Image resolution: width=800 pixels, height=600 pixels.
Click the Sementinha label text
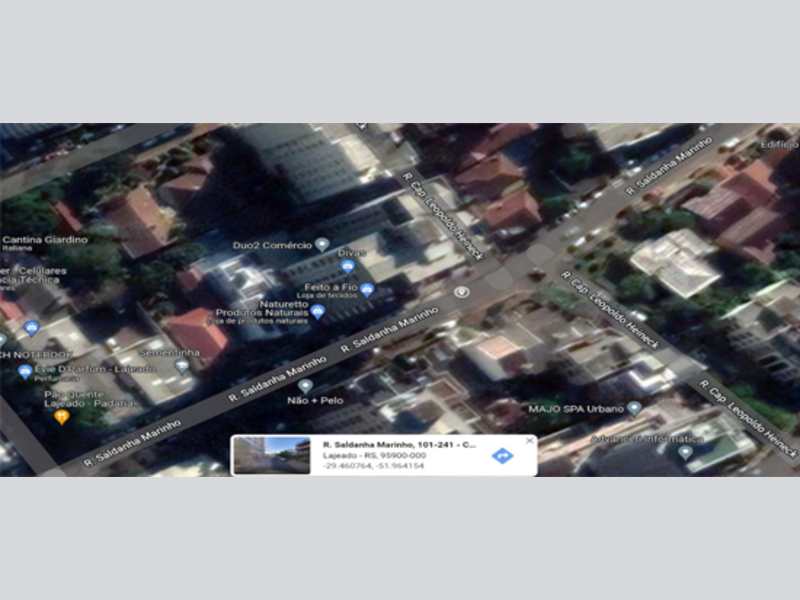pos(169,353)
